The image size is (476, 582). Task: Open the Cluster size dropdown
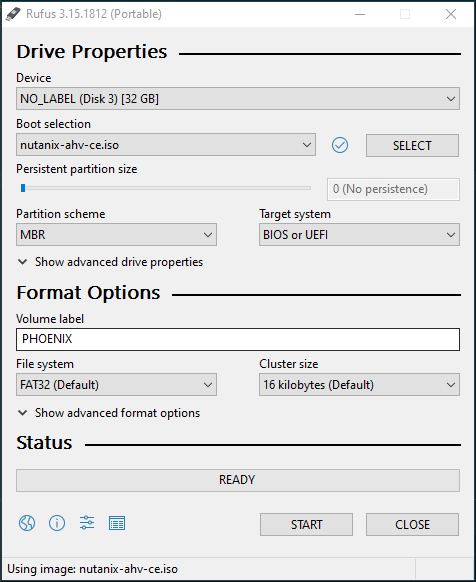coord(359,385)
